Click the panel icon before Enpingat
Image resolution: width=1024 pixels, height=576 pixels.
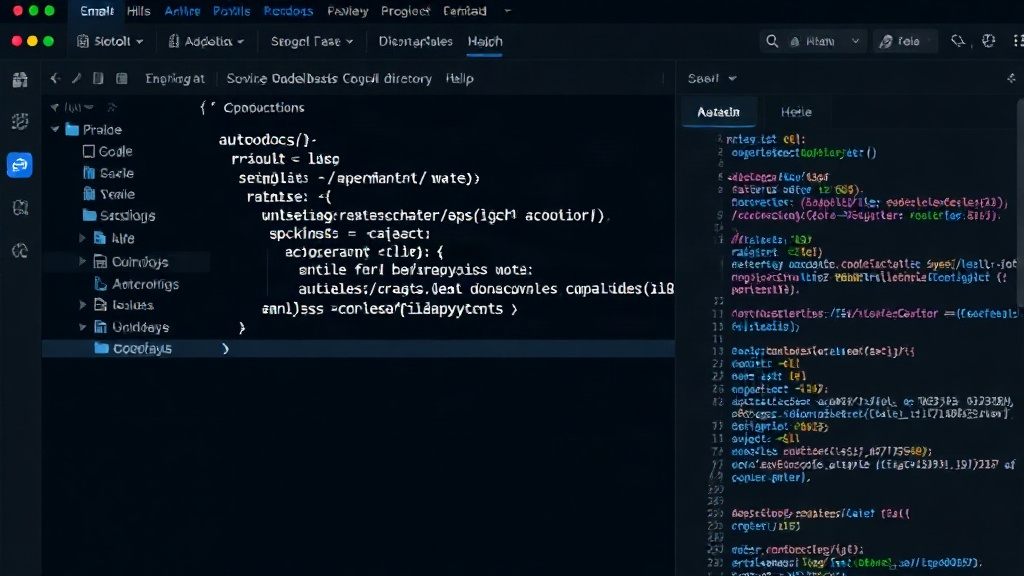click(121, 78)
